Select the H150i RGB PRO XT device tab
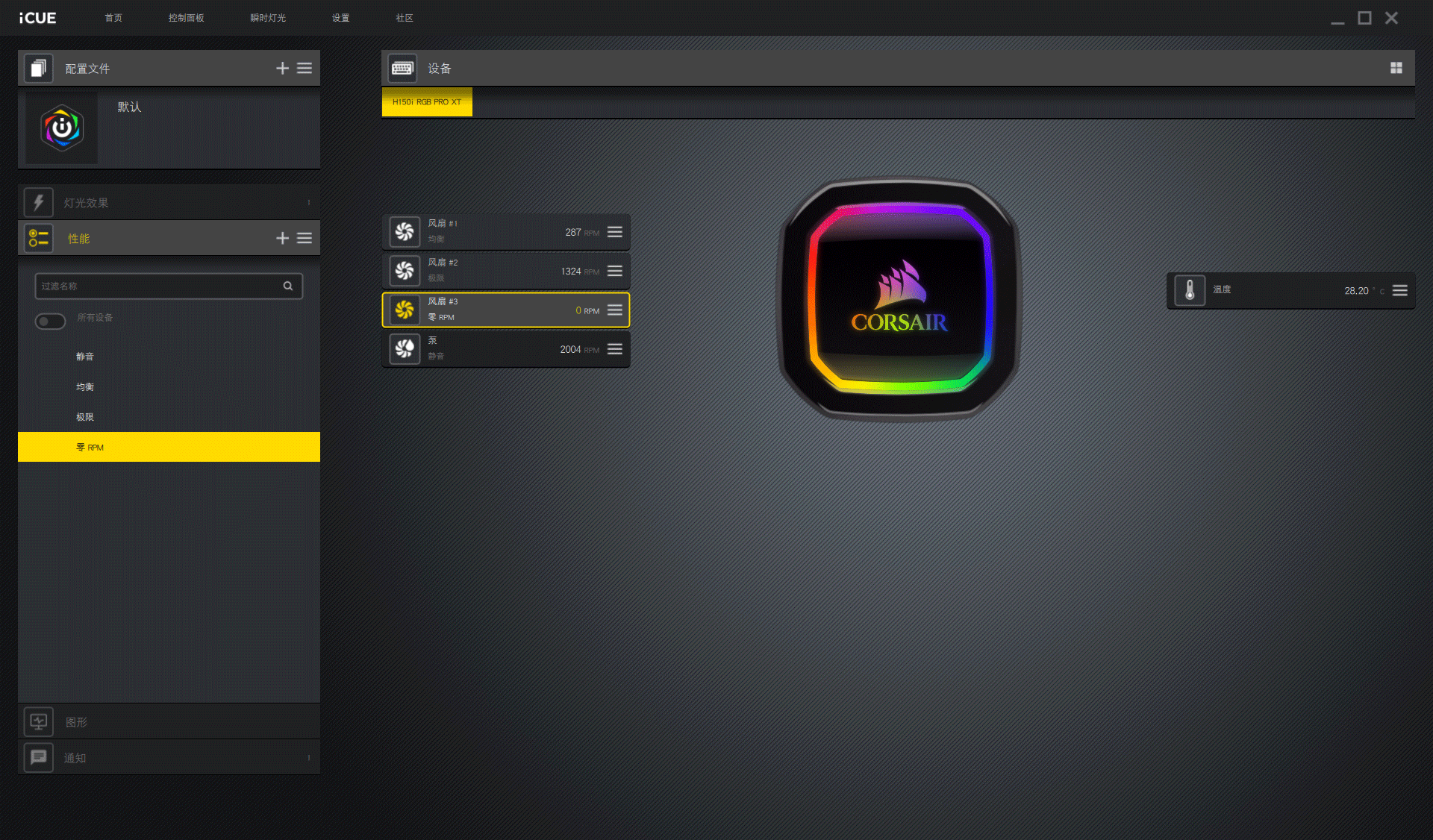 point(427,102)
